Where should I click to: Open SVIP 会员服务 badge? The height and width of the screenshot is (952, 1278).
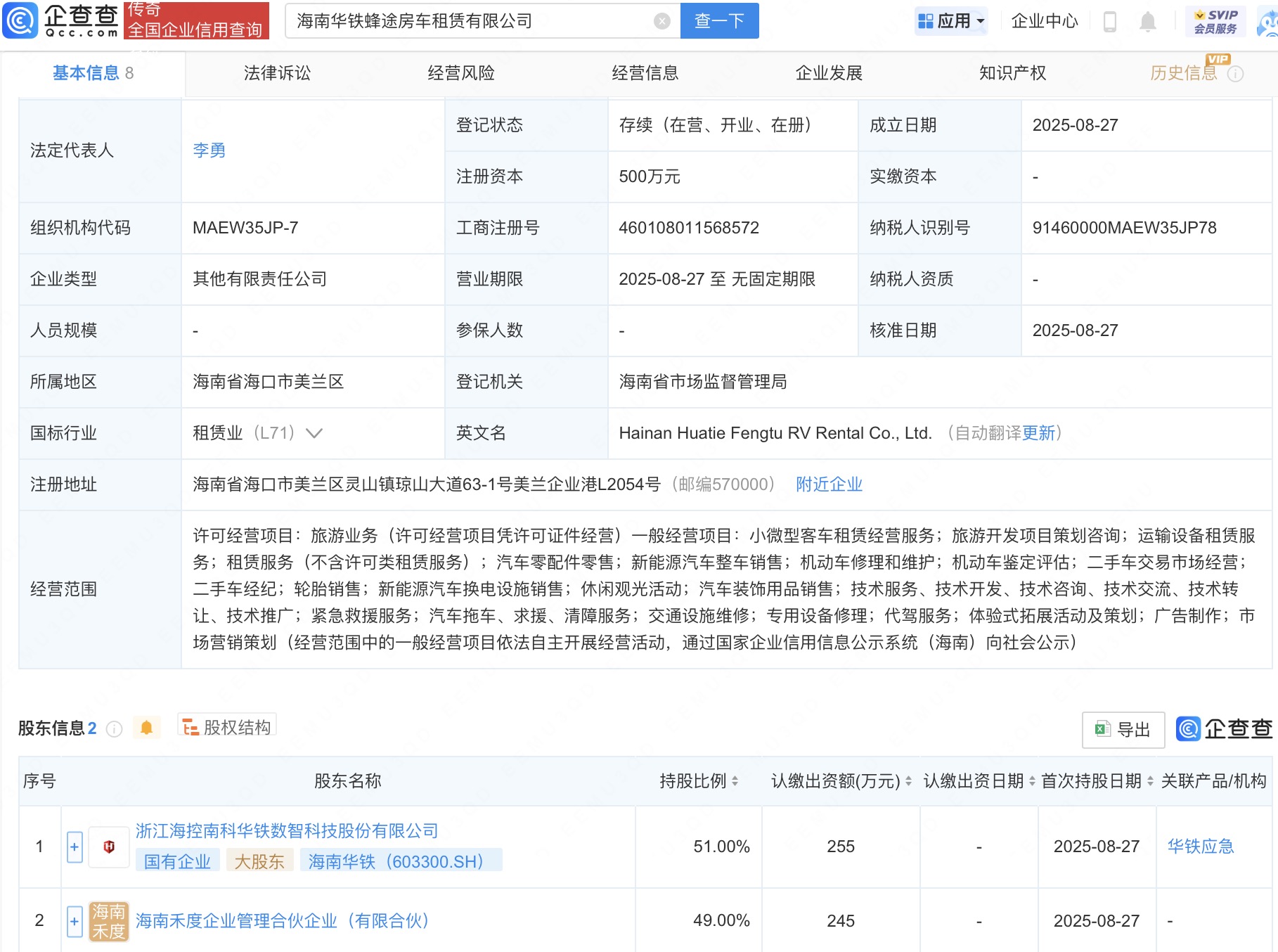click(x=1215, y=22)
